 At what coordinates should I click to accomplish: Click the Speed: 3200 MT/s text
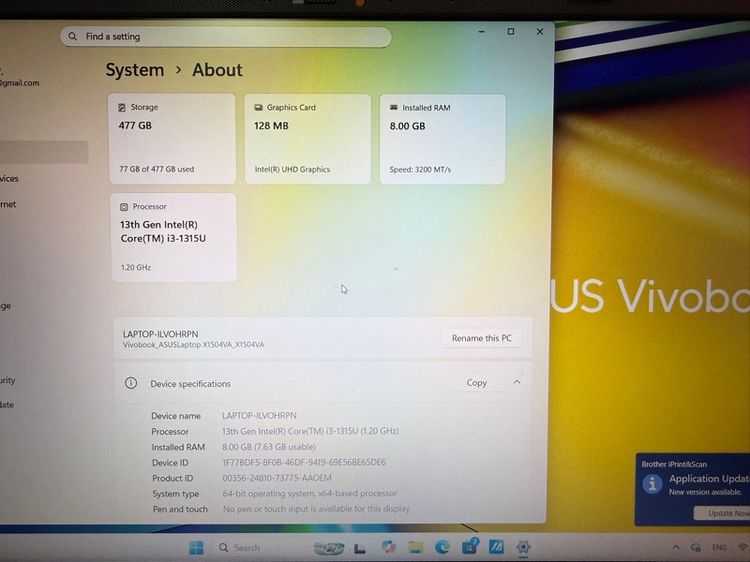[x=420, y=169]
